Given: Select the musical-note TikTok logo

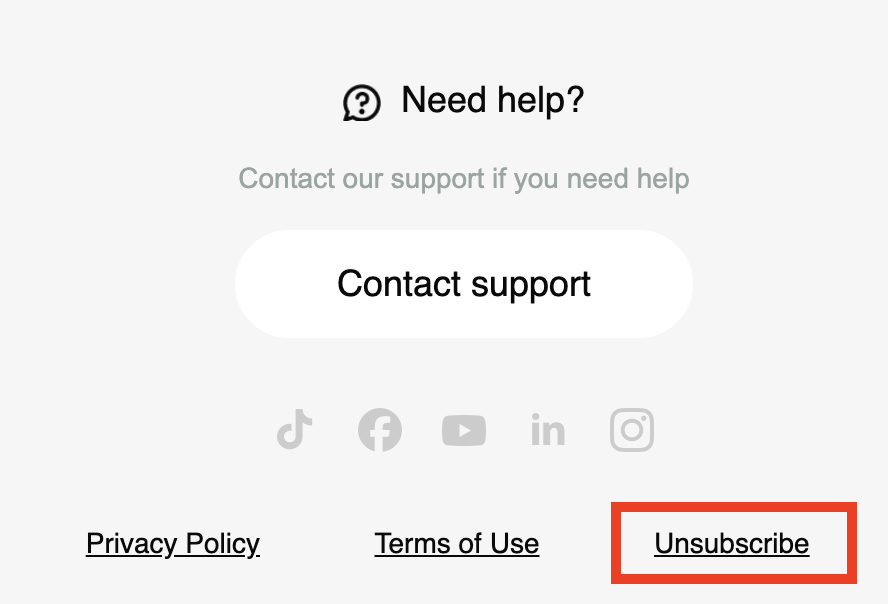Looking at the screenshot, I should [x=295, y=431].
